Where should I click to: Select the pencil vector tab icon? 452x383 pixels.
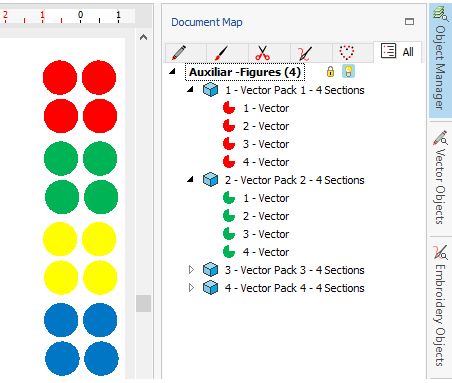click(x=179, y=52)
